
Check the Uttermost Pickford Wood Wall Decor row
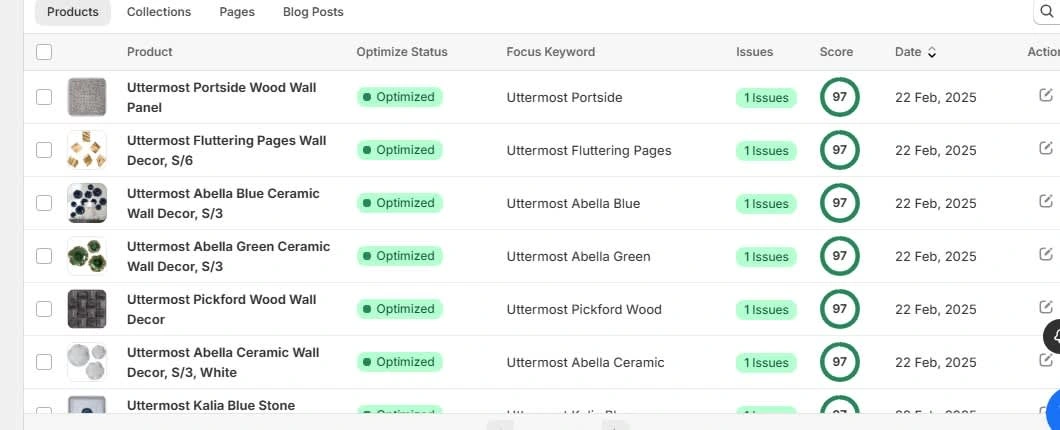click(44, 309)
